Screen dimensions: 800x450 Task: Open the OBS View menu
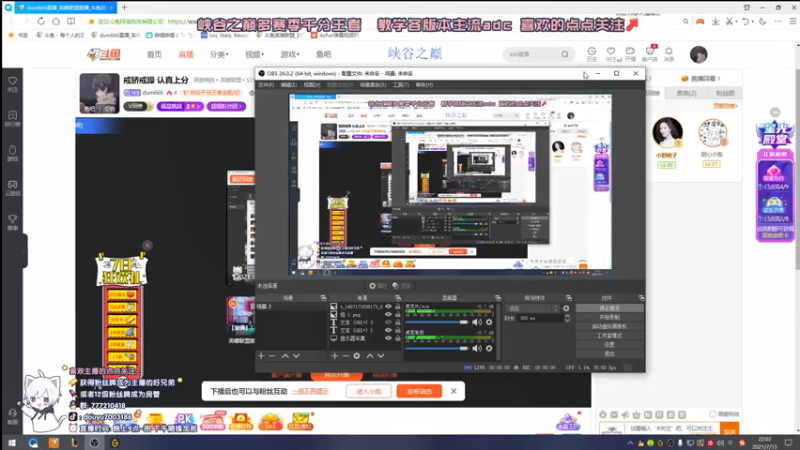(311, 85)
